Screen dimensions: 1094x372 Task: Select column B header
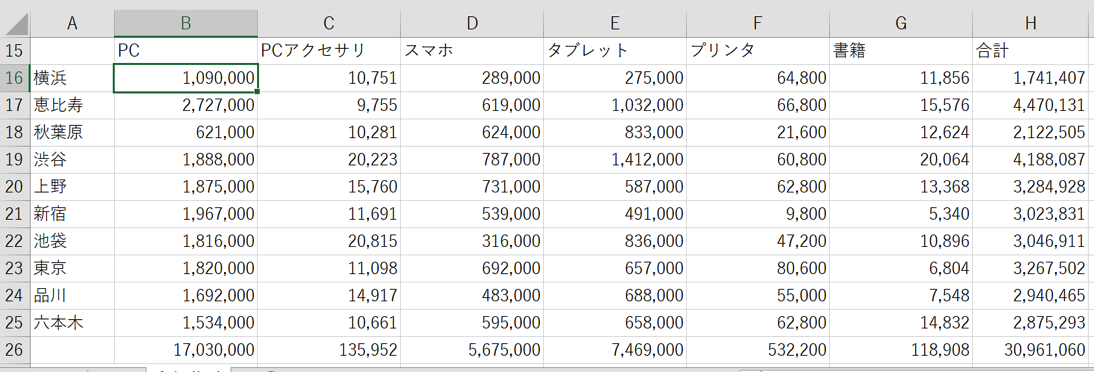pyautogui.click(x=186, y=23)
